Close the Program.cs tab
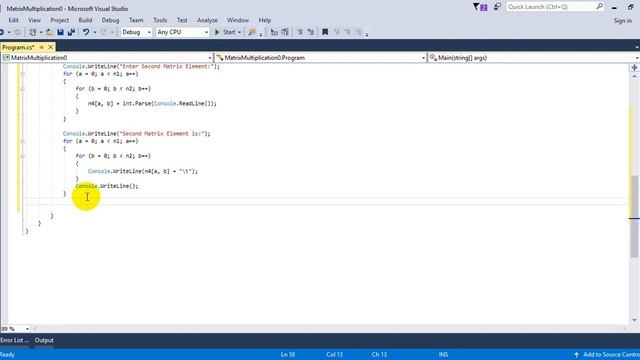The image size is (640, 360). [51, 47]
